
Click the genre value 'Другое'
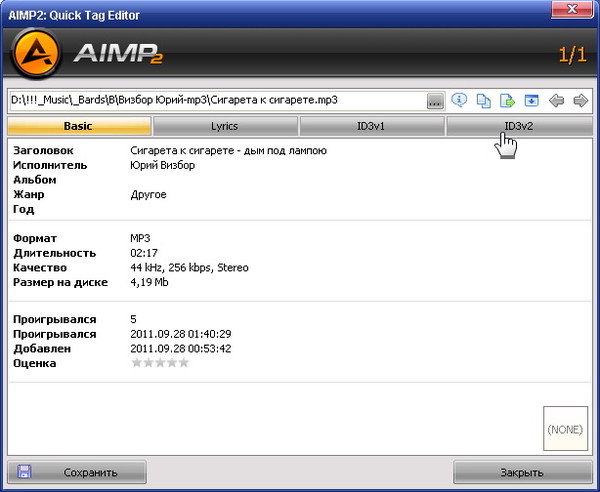[148, 195]
